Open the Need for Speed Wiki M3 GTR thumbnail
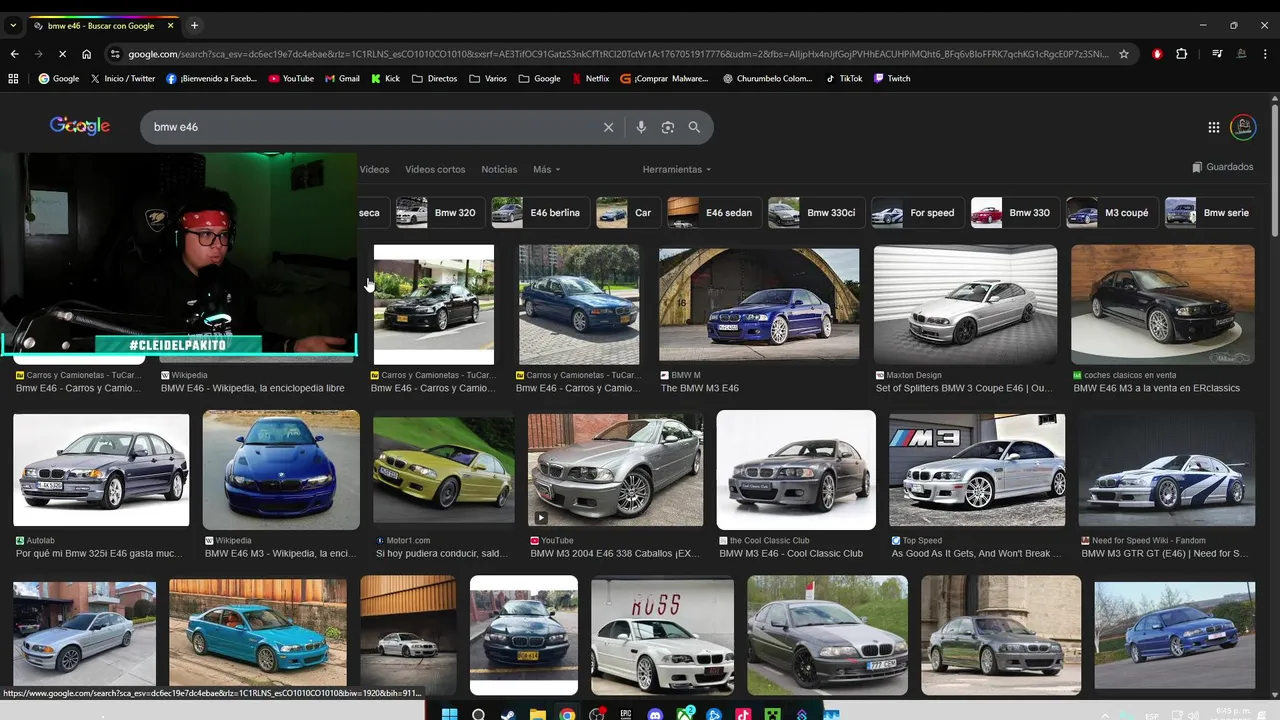 pyautogui.click(x=1167, y=469)
